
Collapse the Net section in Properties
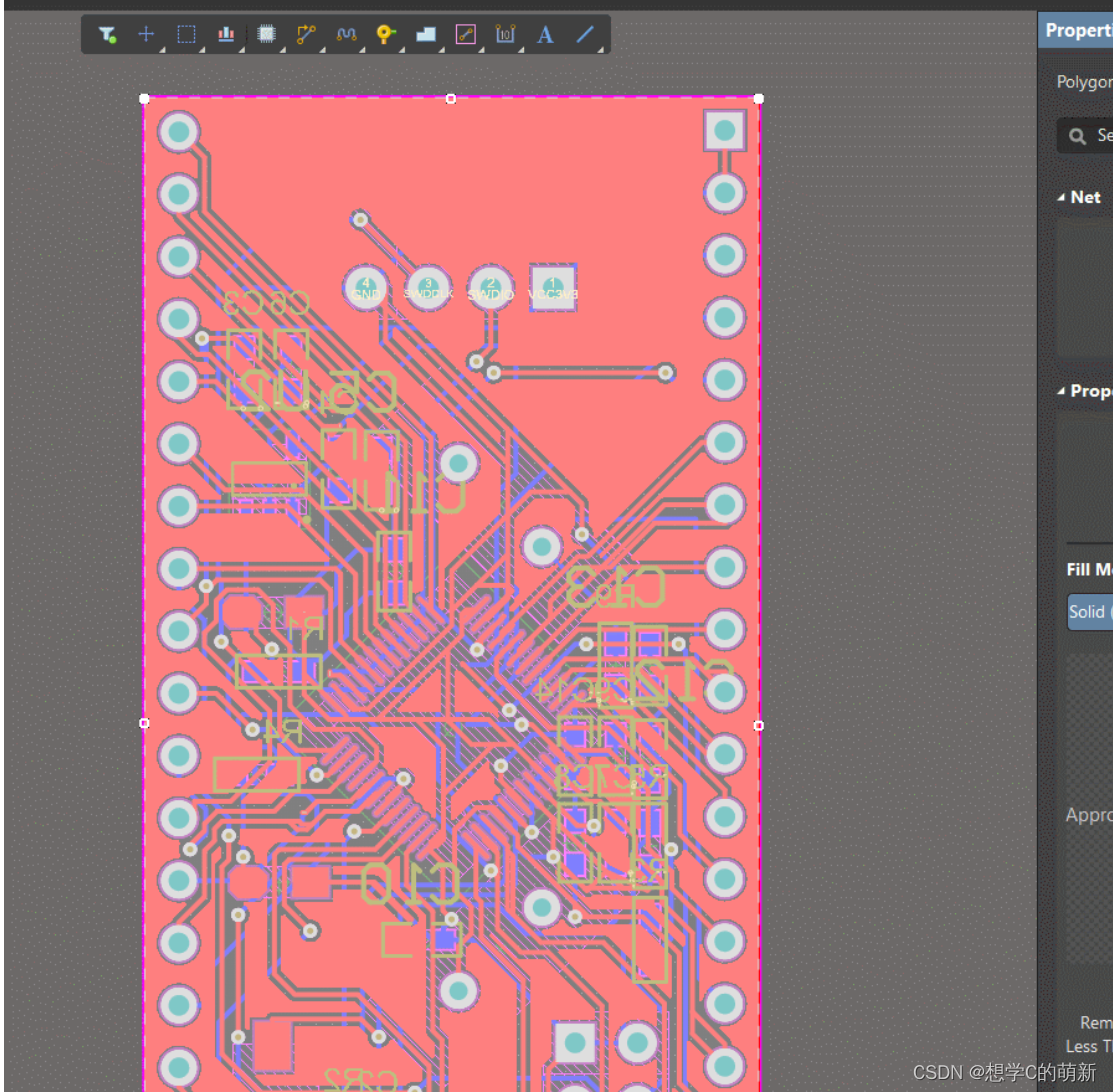pyautogui.click(x=1062, y=198)
